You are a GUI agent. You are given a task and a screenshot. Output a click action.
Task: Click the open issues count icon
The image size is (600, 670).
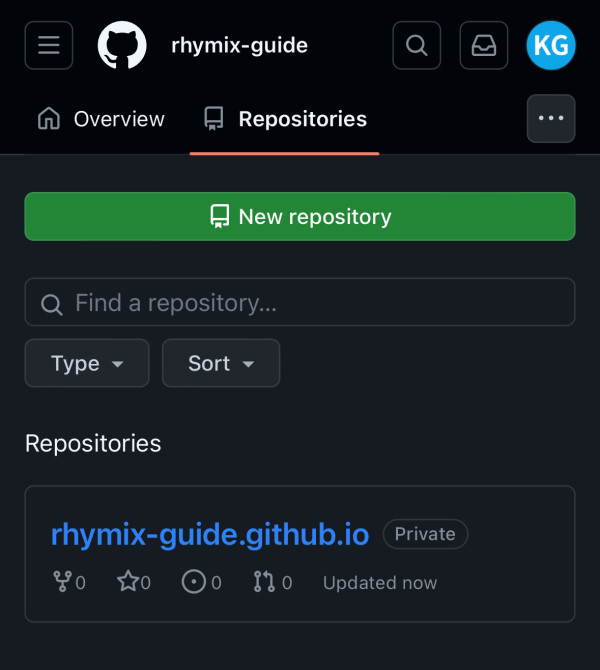pyautogui.click(x=194, y=582)
